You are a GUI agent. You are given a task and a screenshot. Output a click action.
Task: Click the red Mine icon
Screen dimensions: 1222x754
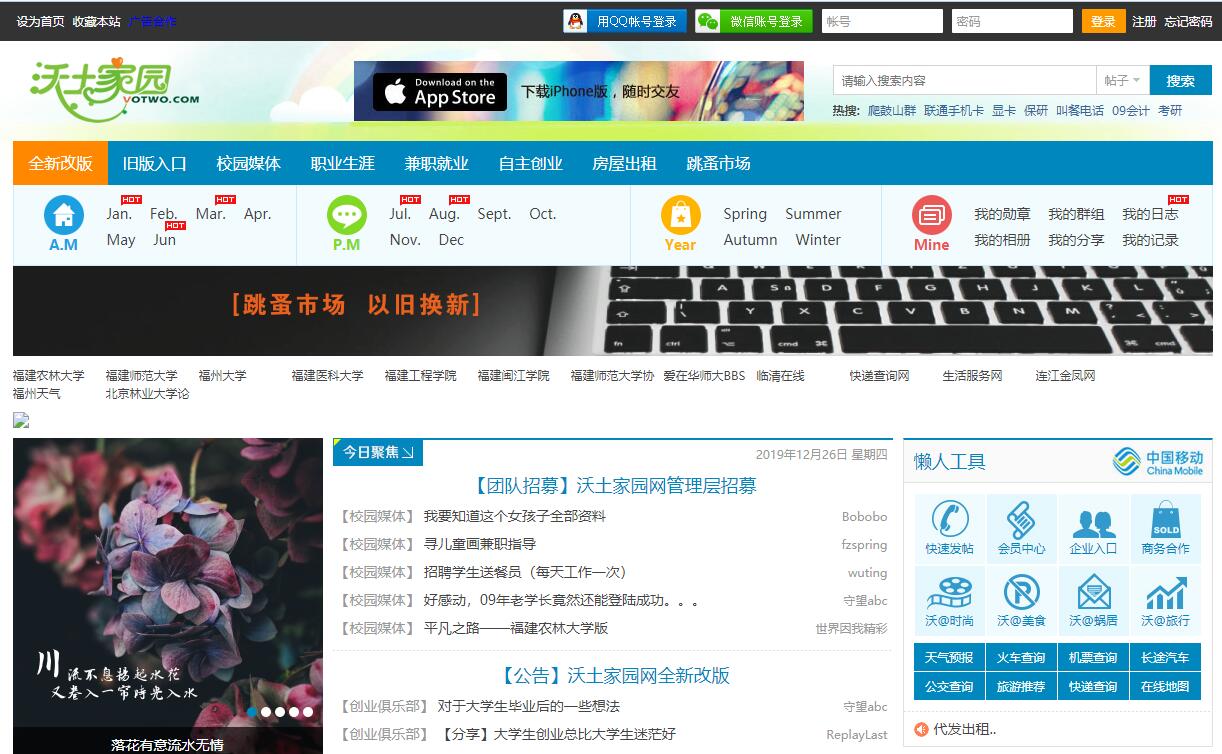pos(931,215)
